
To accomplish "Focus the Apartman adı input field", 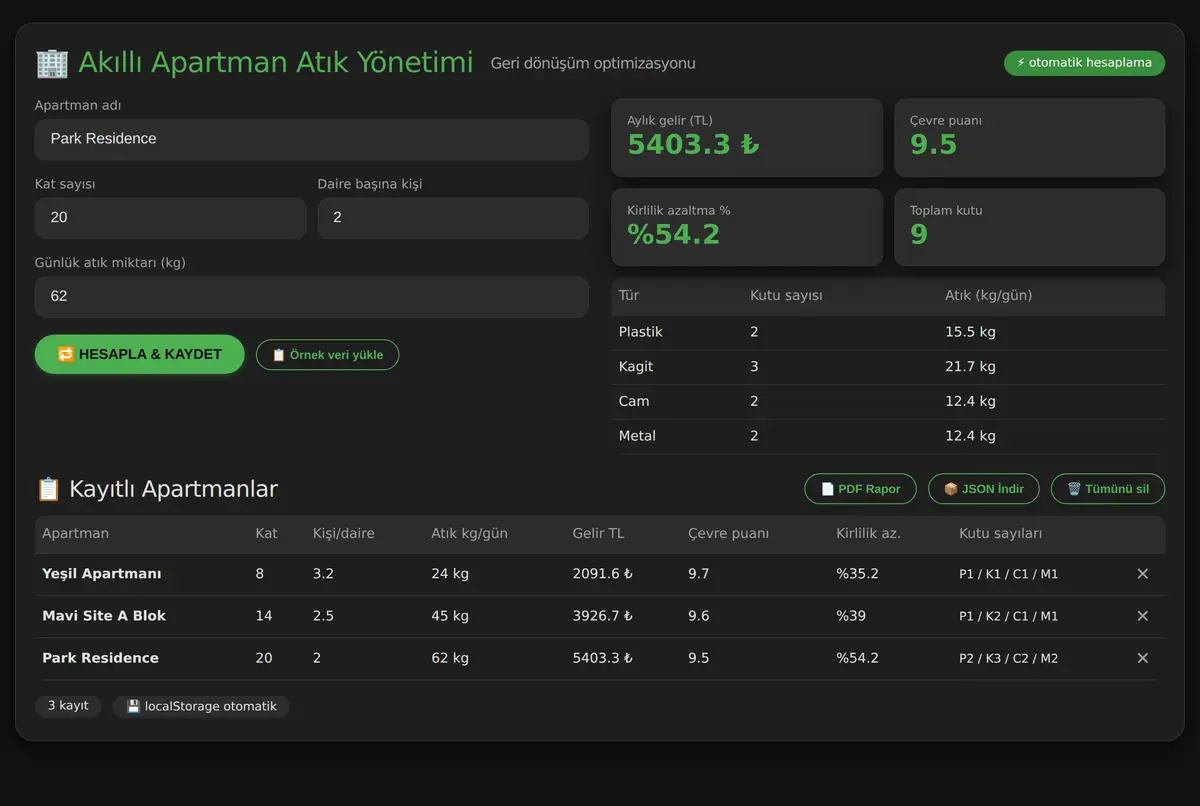I will 312,139.
